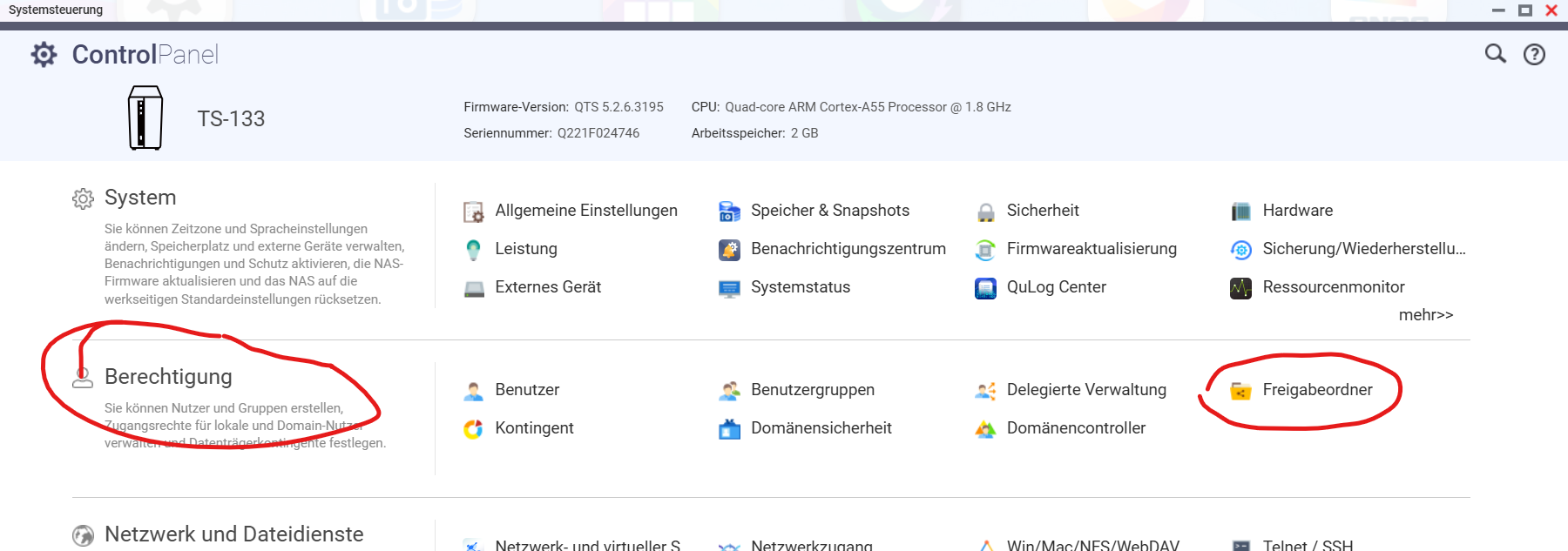Select the System category heading
Image resolution: width=1568 pixels, height=551 pixels.
(x=140, y=198)
